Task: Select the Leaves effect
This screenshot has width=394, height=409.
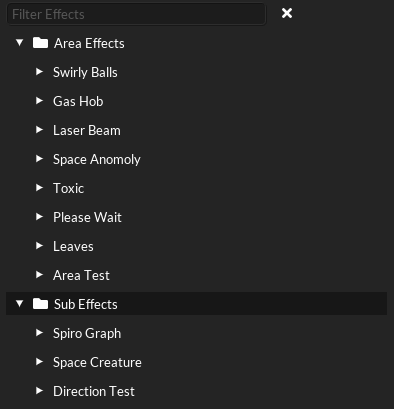Action: [73, 246]
